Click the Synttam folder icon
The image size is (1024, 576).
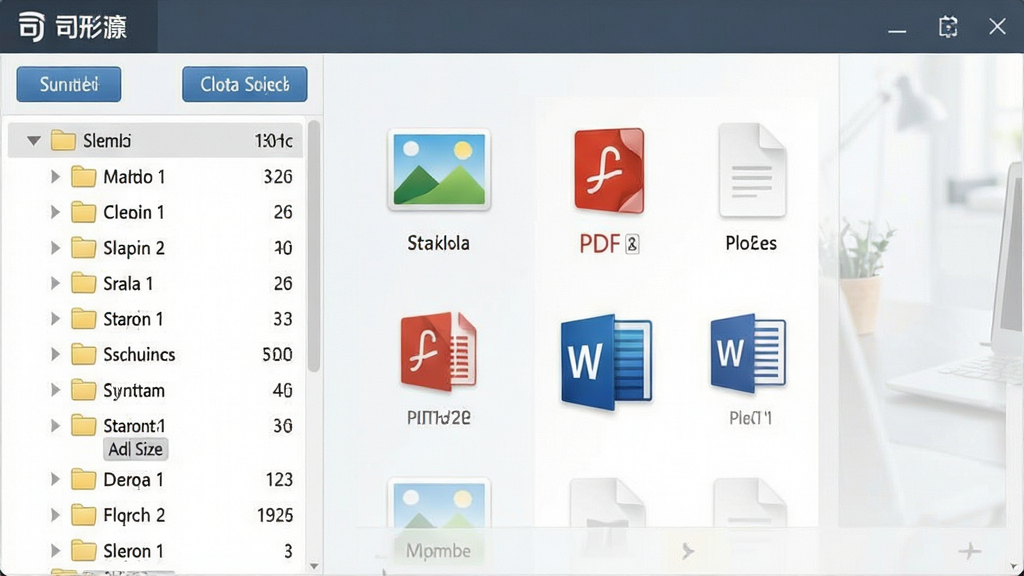tap(84, 390)
